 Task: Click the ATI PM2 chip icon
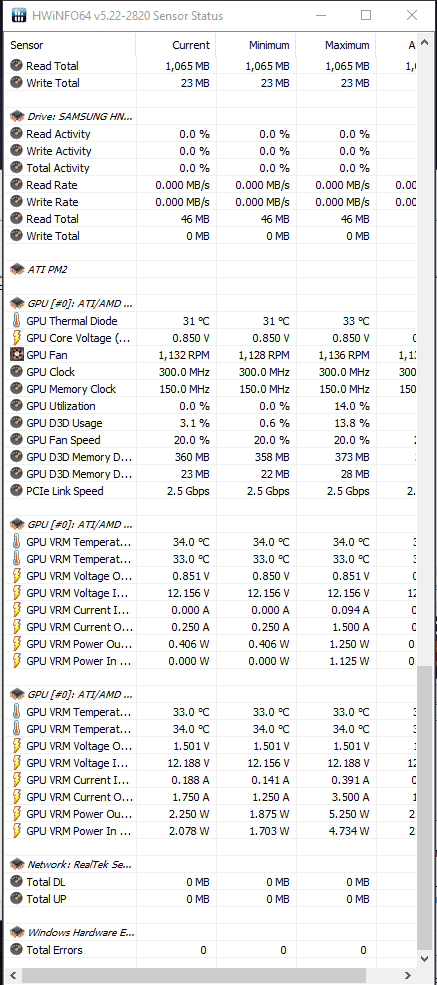pyautogui.click(x=17, y=269)
